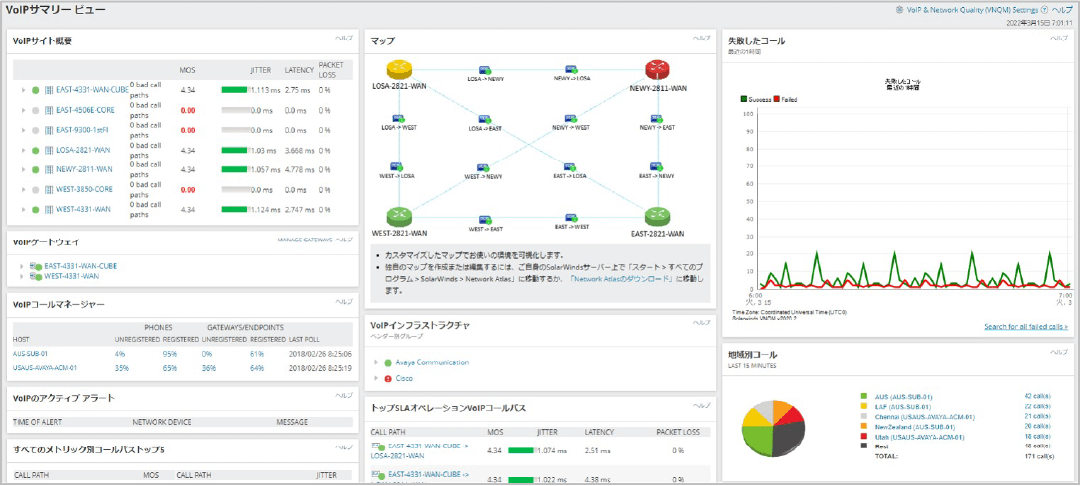
Task: Select the NEWY -> EAST link icon on map
Action: [x=656, y=118]
